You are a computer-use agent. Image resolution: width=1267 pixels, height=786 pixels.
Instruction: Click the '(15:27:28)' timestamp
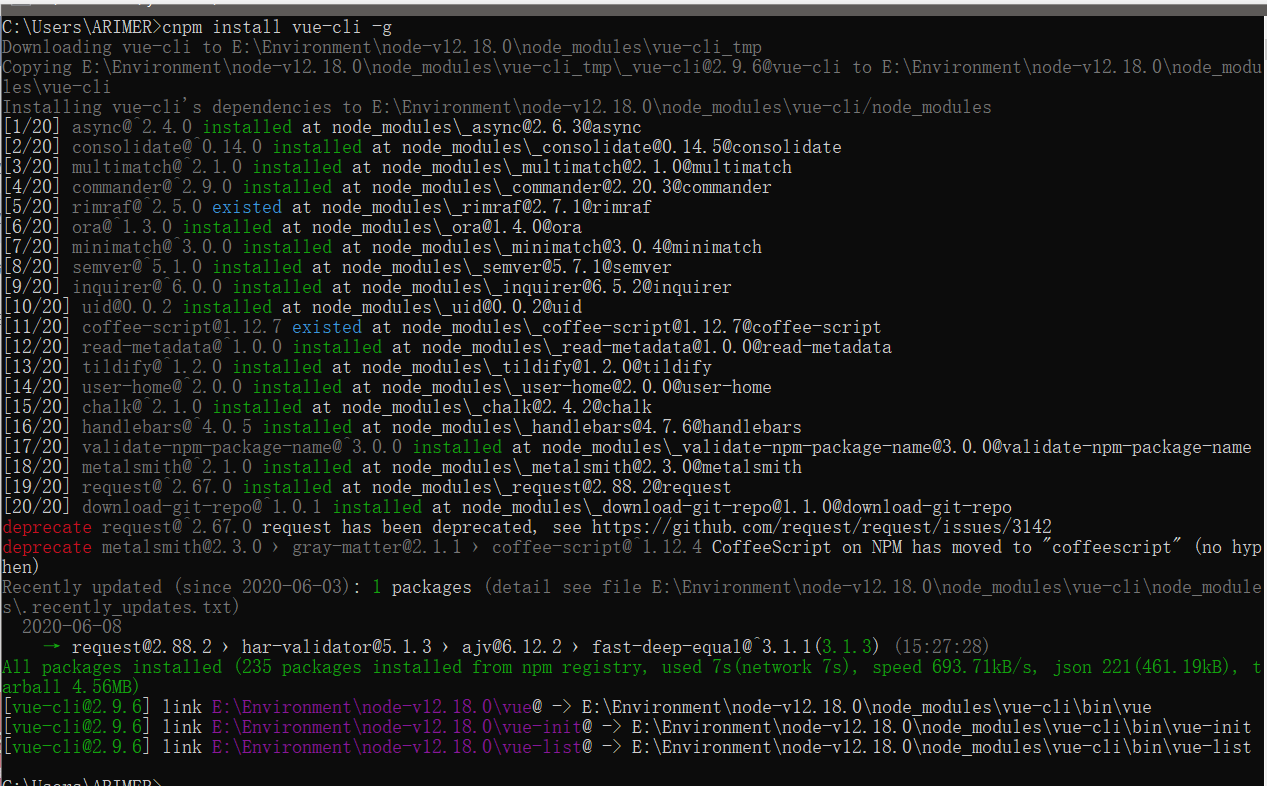[x=942, y=647]
